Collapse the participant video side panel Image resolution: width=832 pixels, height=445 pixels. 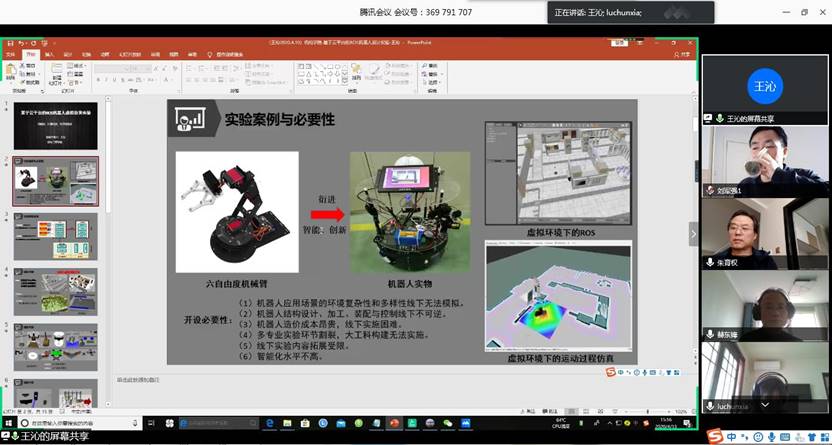point(693,232)
